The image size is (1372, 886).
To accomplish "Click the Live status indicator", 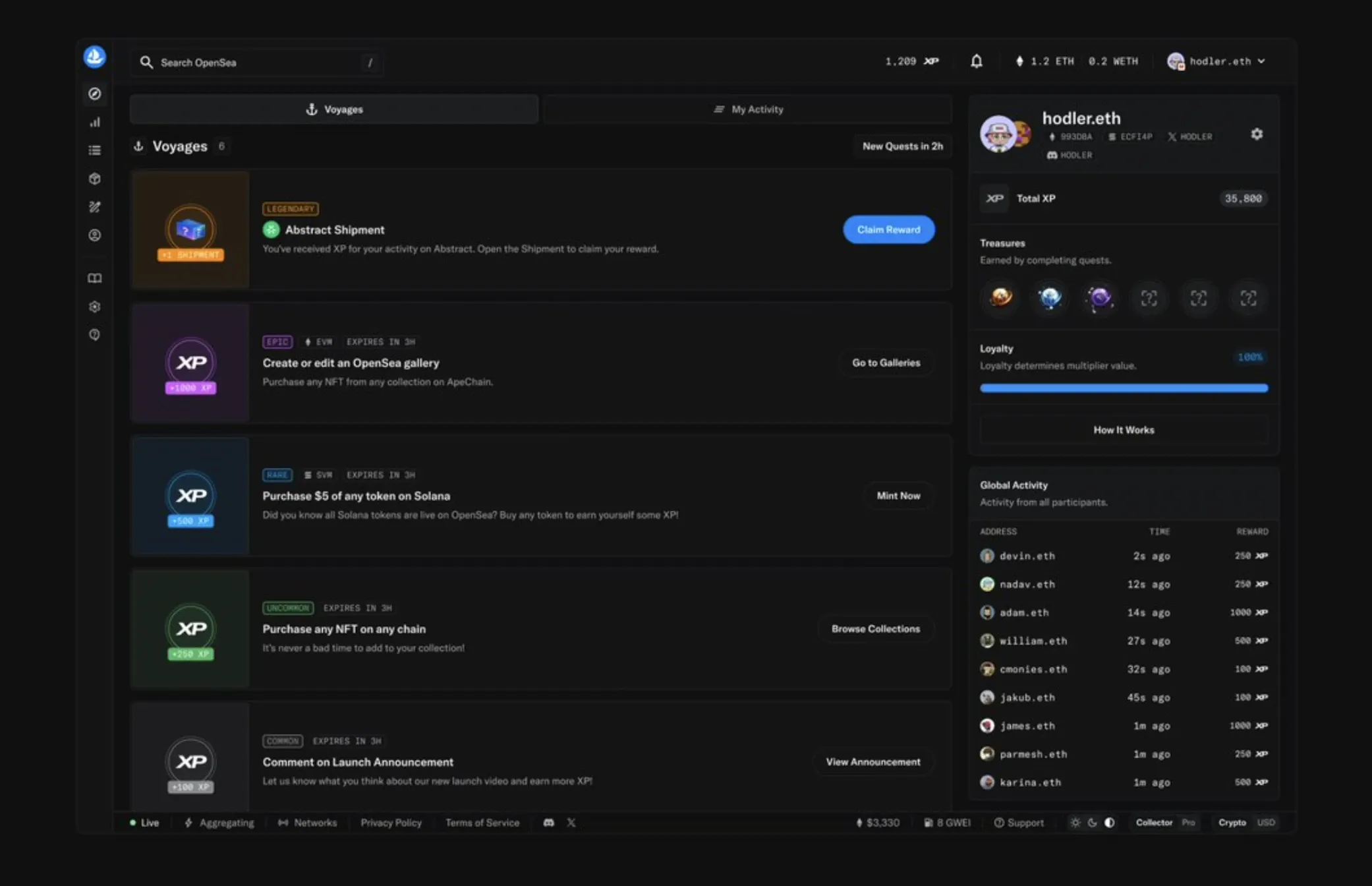I will (144, 823).
